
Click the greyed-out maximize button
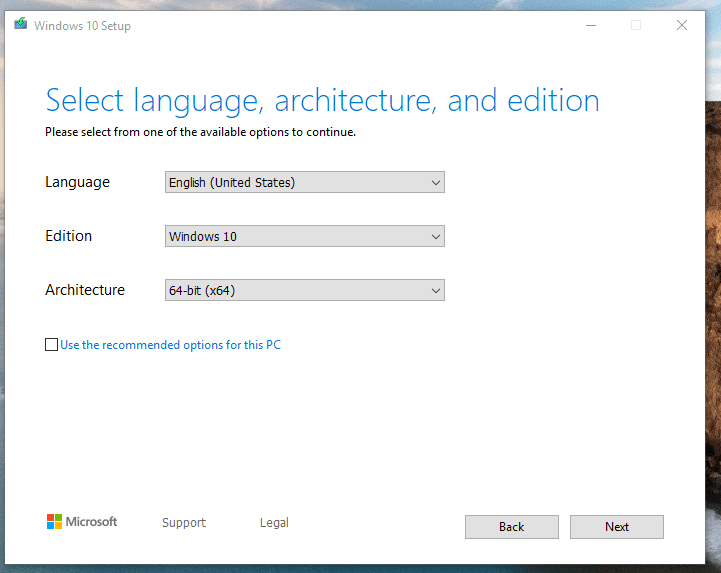coord(635,25)
